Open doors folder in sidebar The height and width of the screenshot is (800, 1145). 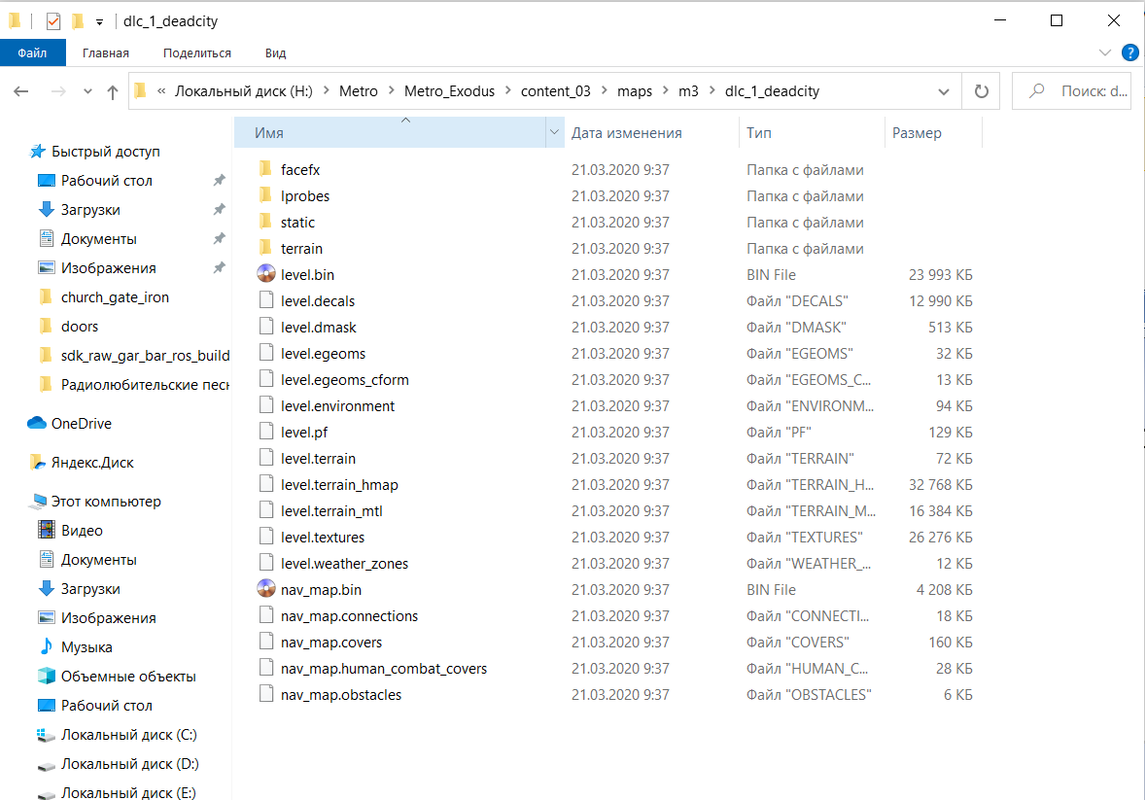click(x=80, y=326)
